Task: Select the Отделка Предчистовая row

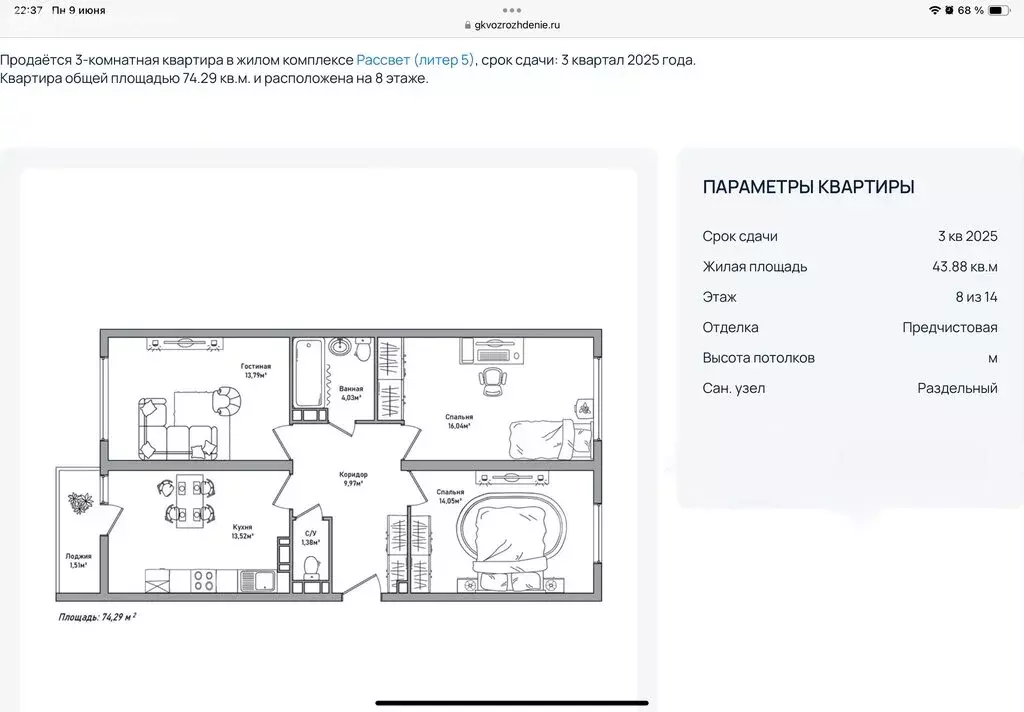Action: [x=850, y=327]
